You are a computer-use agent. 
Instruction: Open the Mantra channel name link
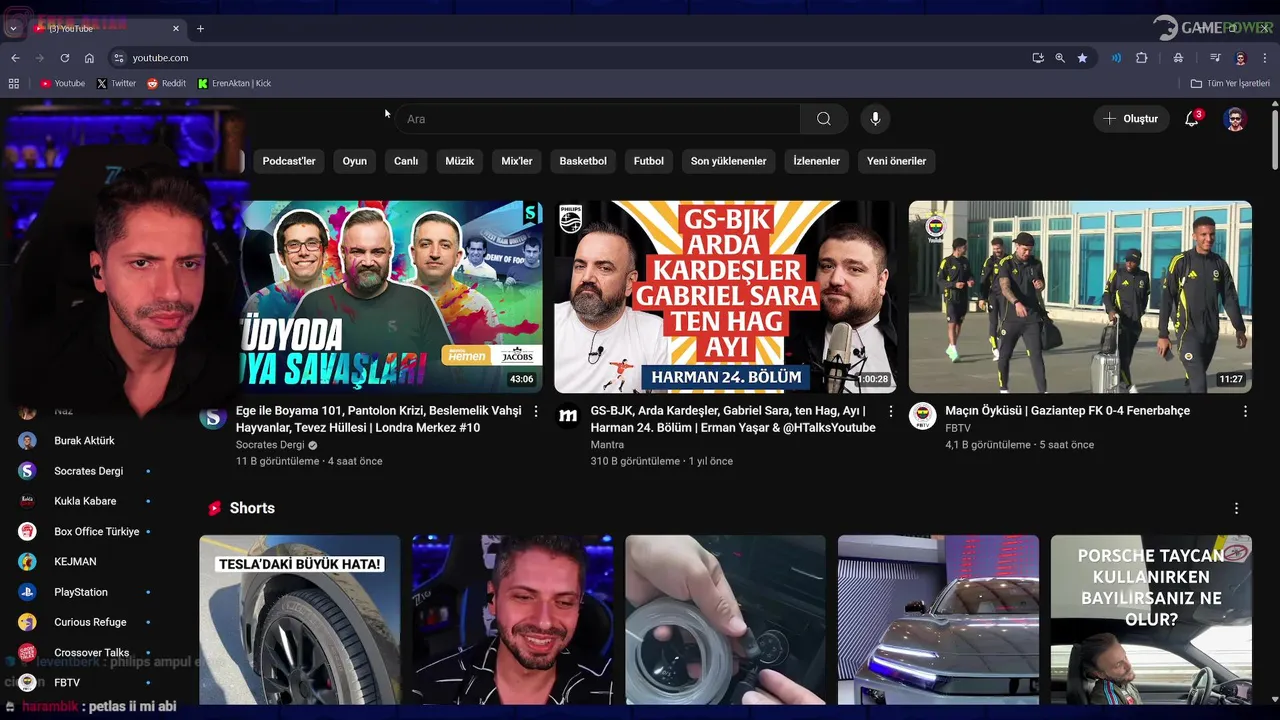tap(607, 445)
